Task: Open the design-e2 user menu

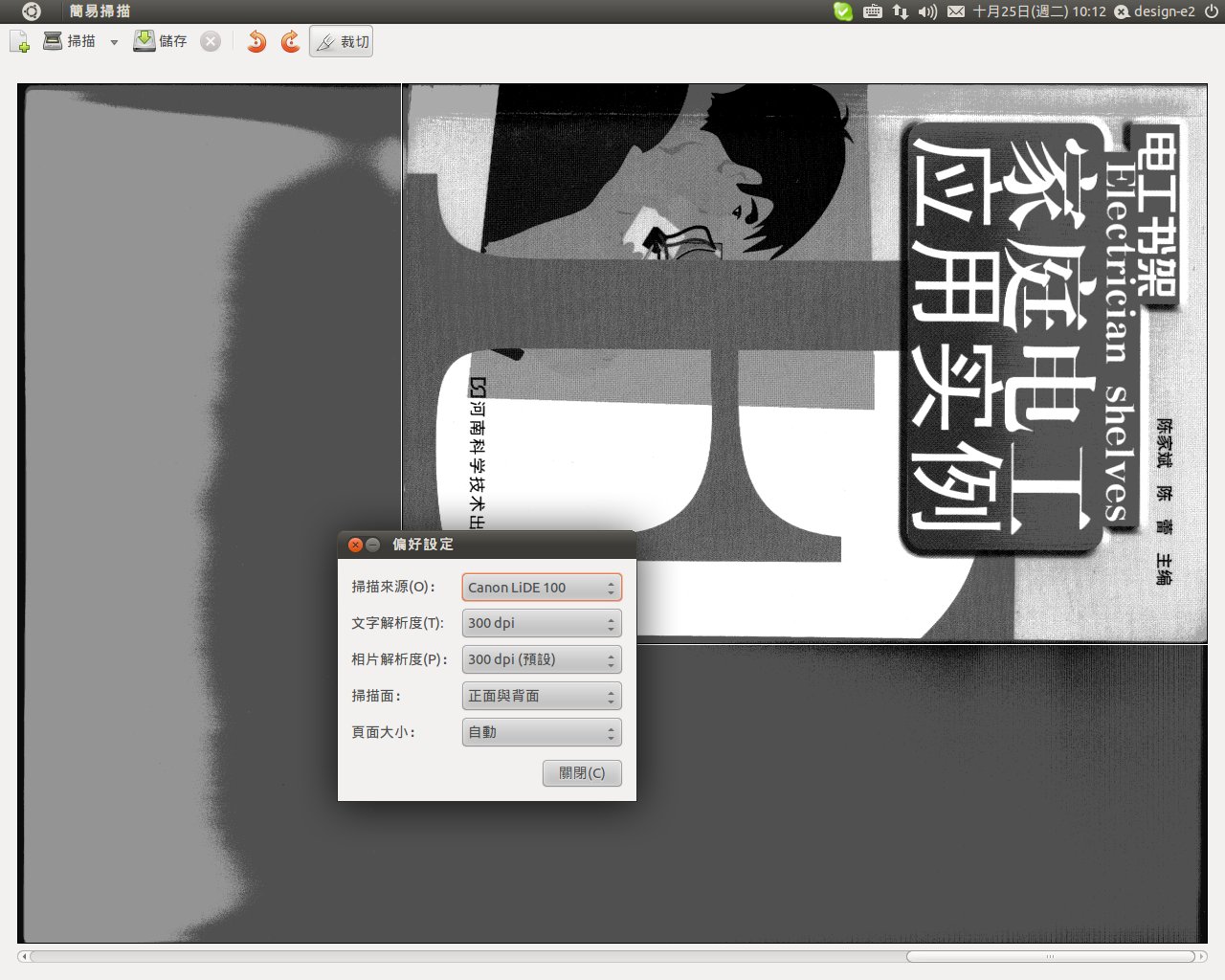Action: (1154, 11)
